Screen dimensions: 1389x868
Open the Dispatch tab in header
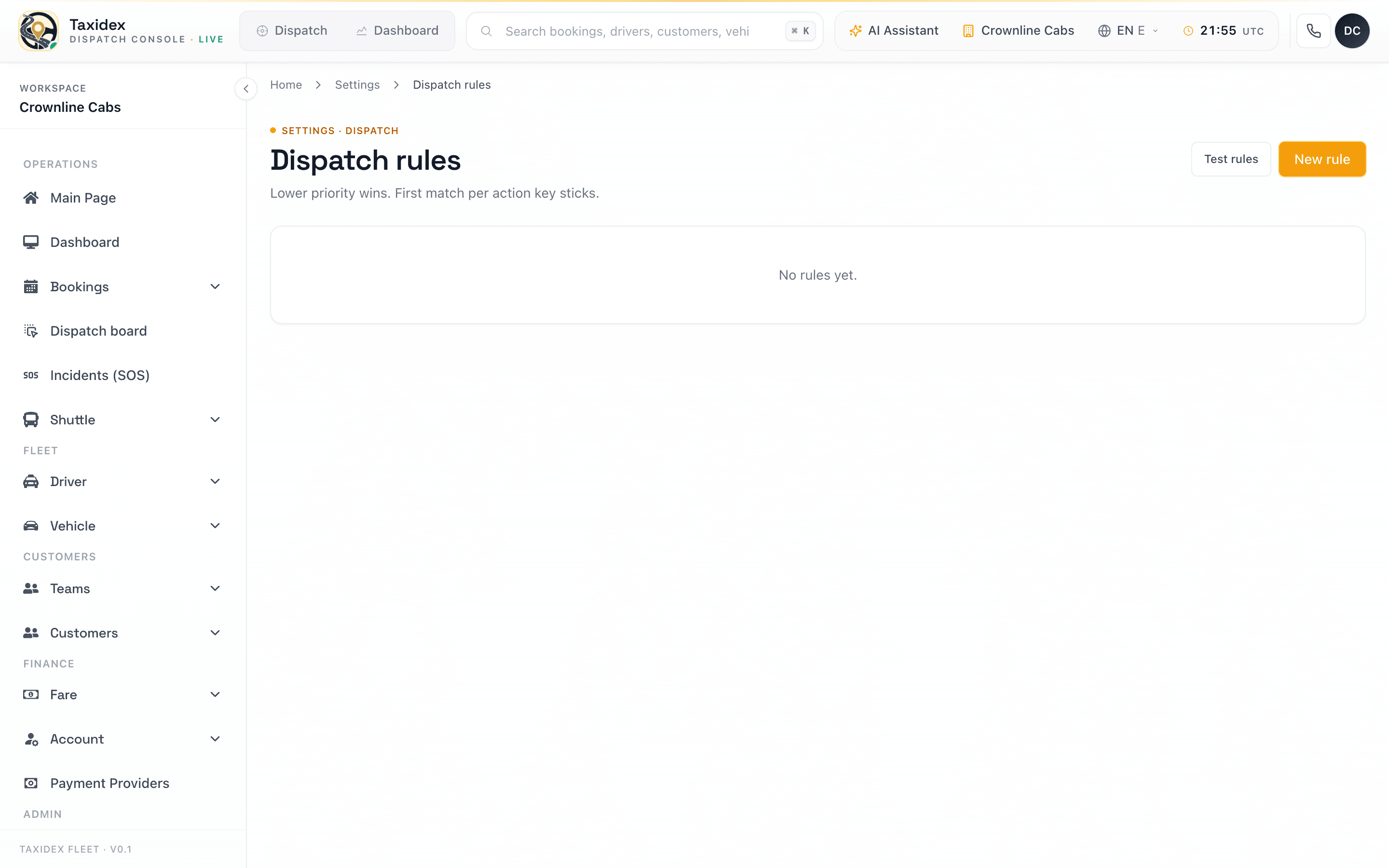pos(292,31)
